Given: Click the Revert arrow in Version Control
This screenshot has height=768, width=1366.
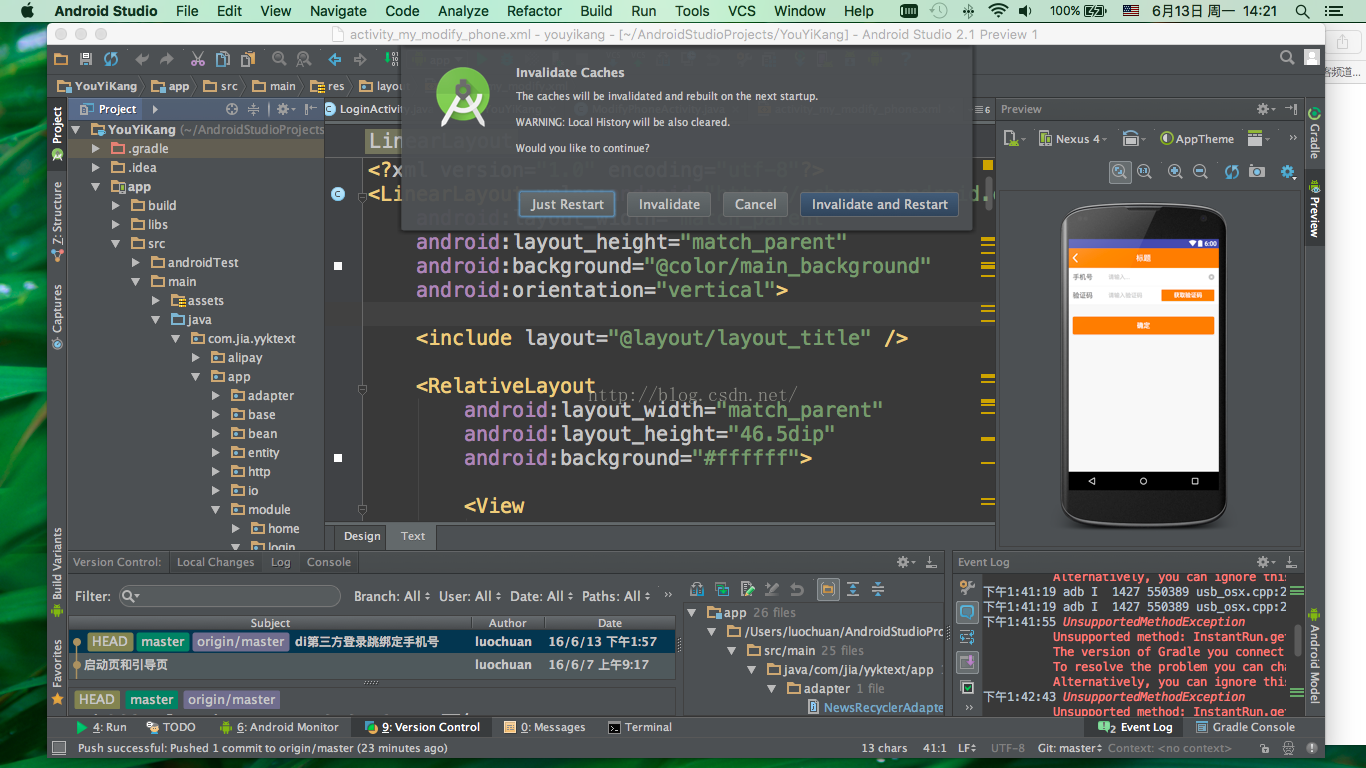Looking at the screenshot, I should pyautogui.click(x=797, y=589).
